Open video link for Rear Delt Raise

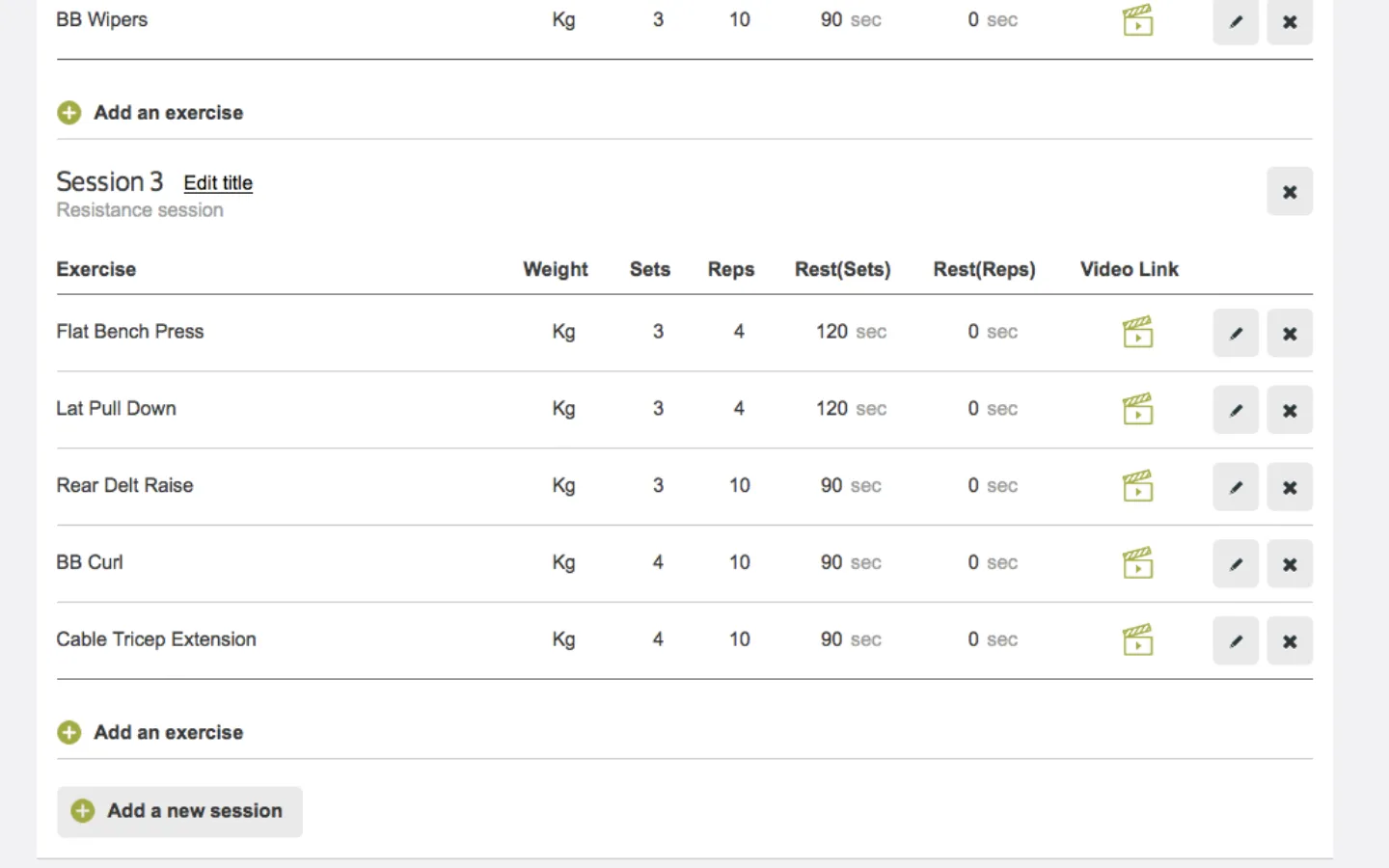tap(1138, 486)
